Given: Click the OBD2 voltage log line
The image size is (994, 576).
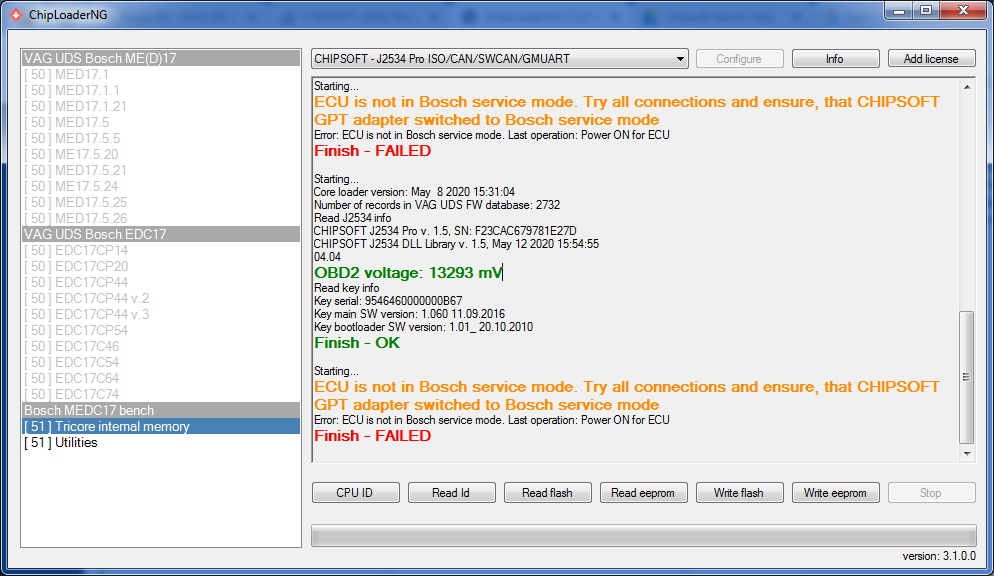Looking at the screenshot, I should [x=409, y=272].
